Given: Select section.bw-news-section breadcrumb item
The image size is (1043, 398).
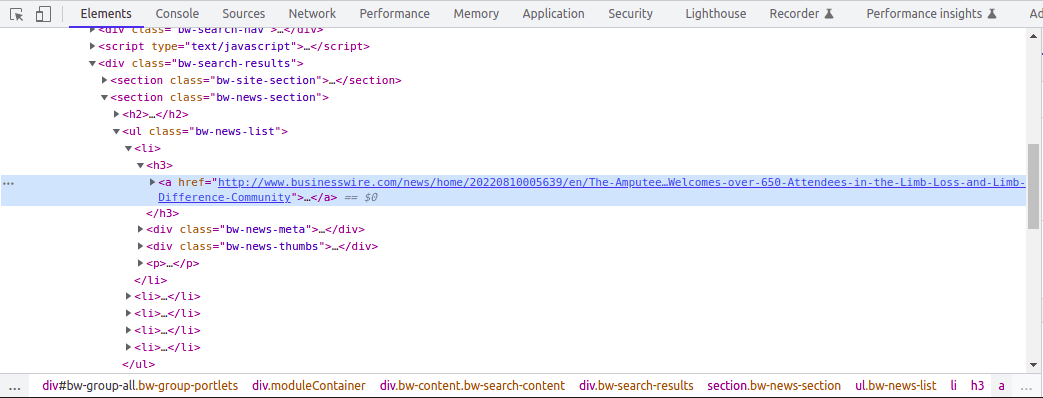Looking at the screenshot, I should click(x=774, y=385).
